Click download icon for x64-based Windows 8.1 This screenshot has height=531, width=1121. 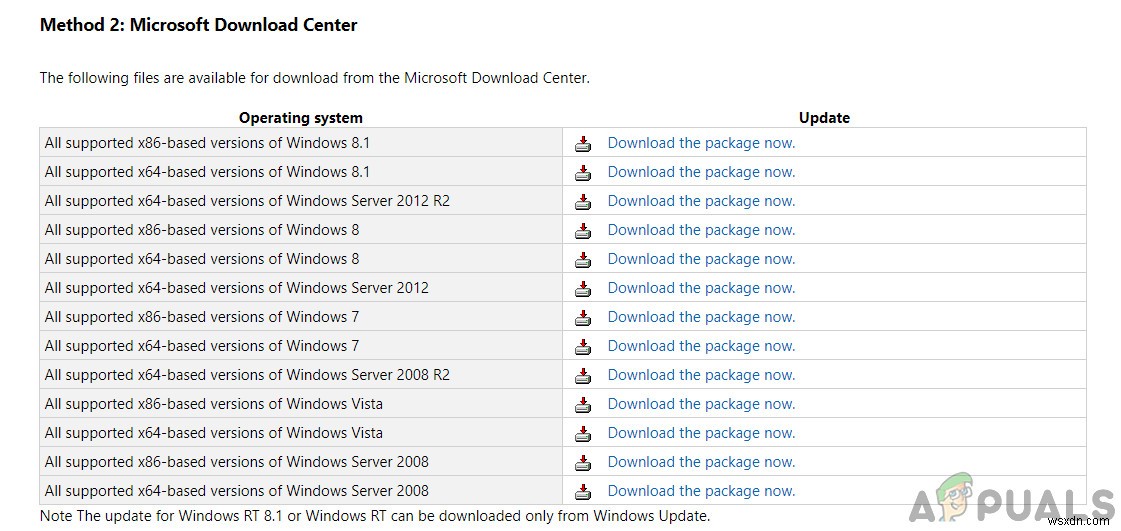583,172
